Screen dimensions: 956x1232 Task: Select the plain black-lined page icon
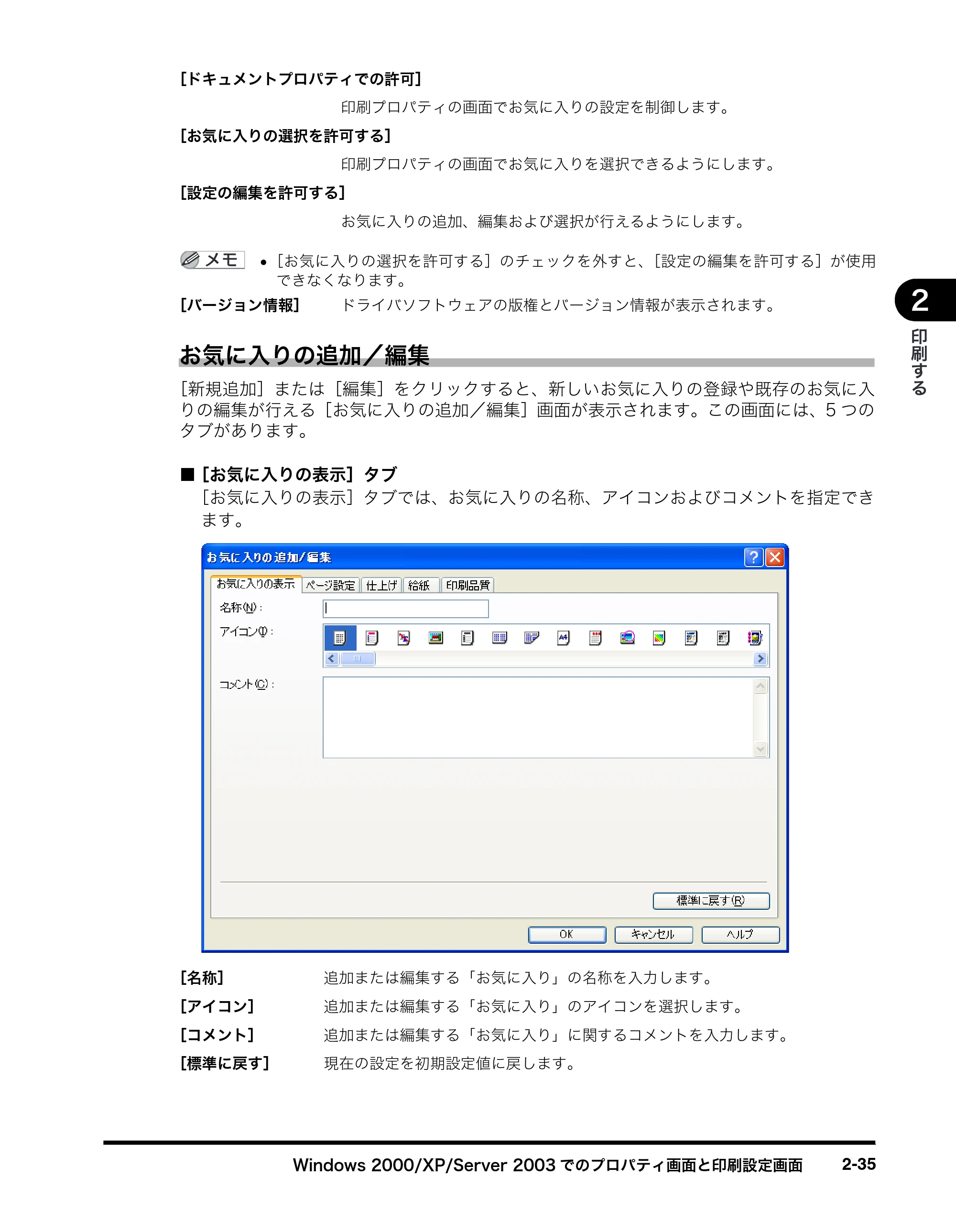click(x=467, y=638)
